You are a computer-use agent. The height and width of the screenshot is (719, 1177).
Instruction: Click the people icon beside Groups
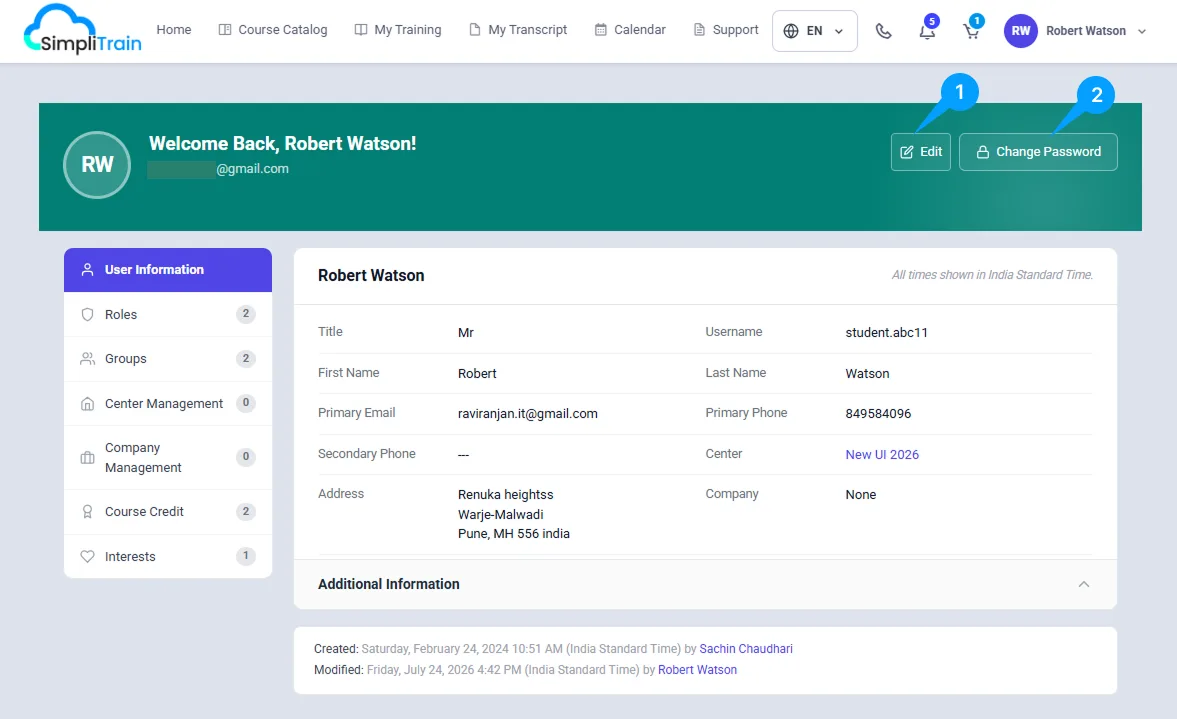point(88,359)
